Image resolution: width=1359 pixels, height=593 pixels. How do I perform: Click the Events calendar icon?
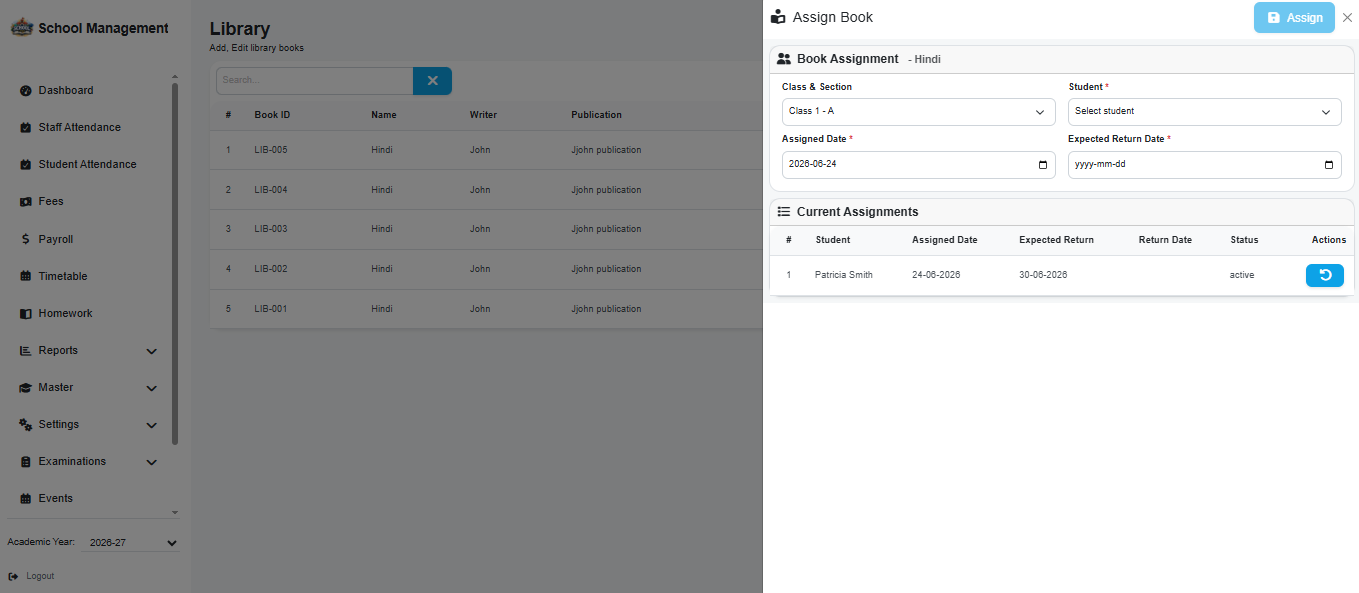pyautogui.click(x=26, y=499)
